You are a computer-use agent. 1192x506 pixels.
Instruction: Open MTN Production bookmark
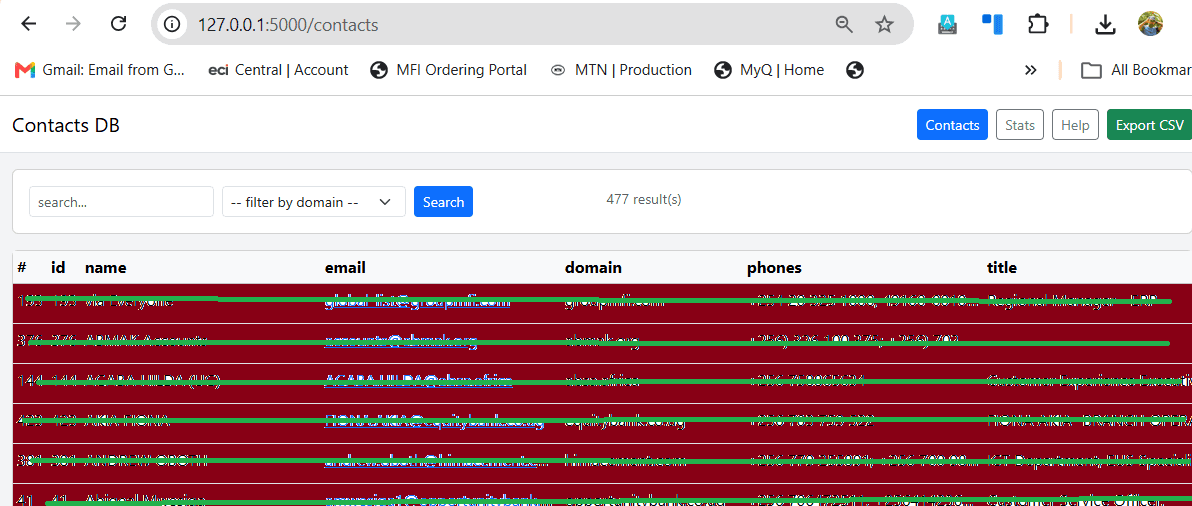pos(620,71)
